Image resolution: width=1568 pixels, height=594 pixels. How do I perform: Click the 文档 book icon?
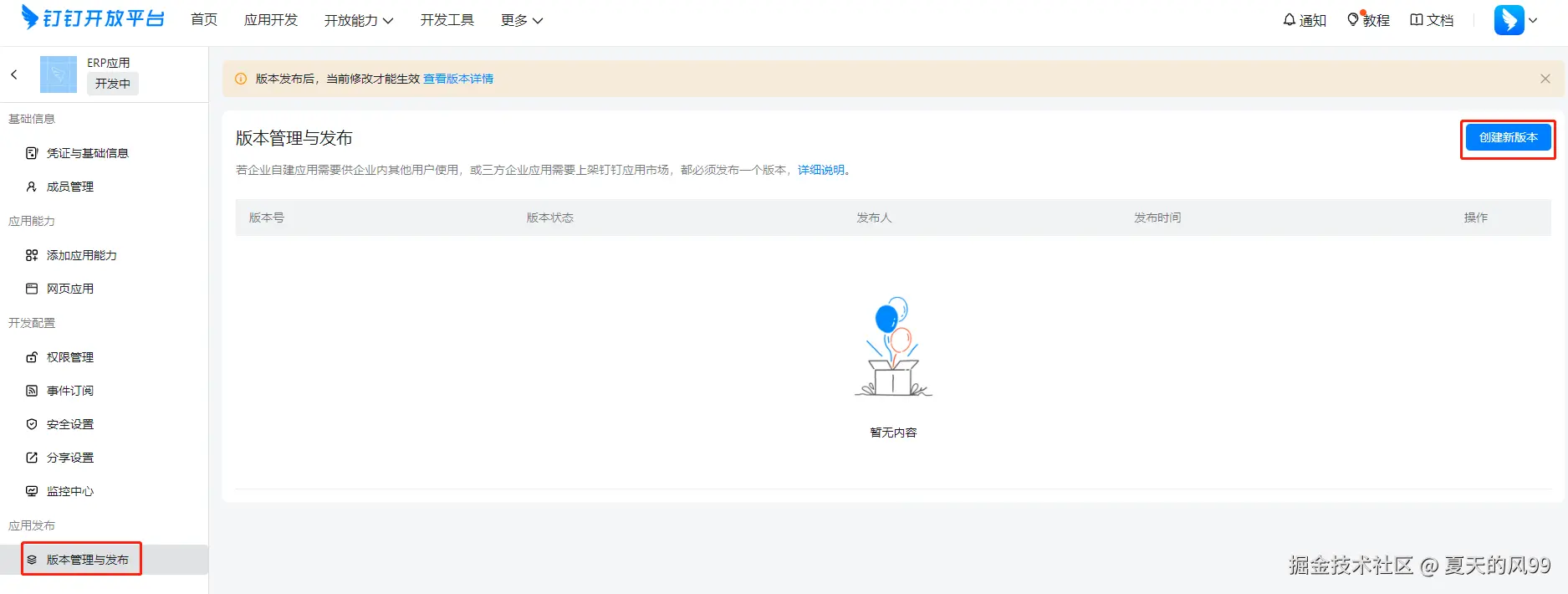[1417, 19]
